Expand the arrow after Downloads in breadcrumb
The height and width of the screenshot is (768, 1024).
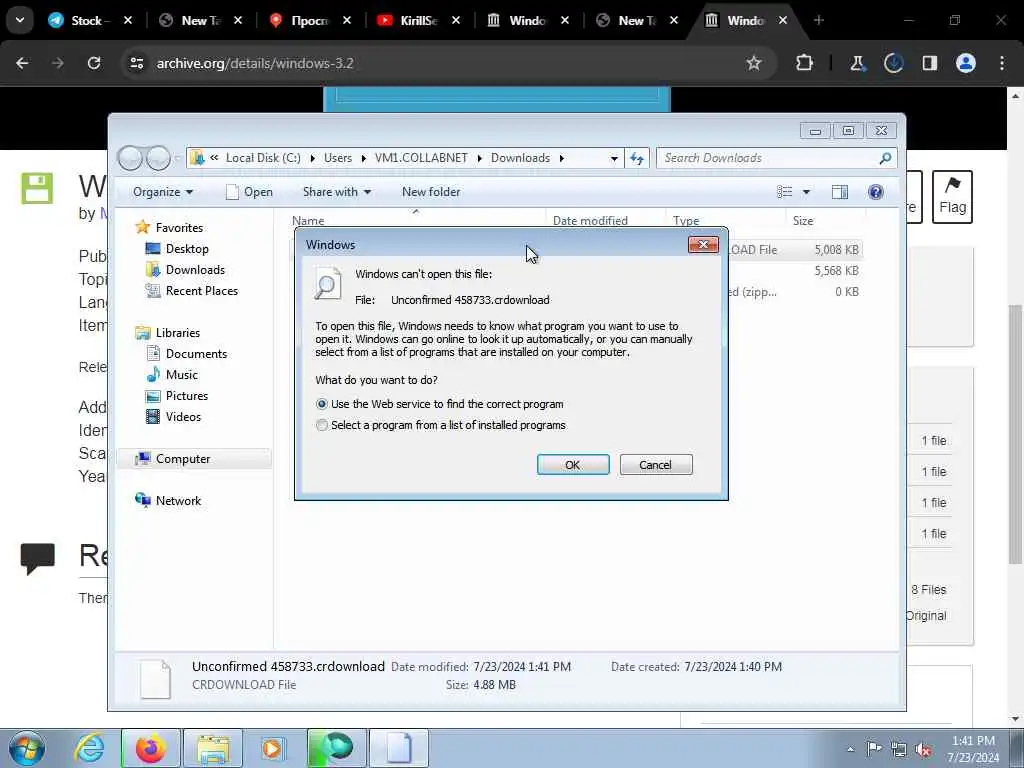click(x=562, y=158)
